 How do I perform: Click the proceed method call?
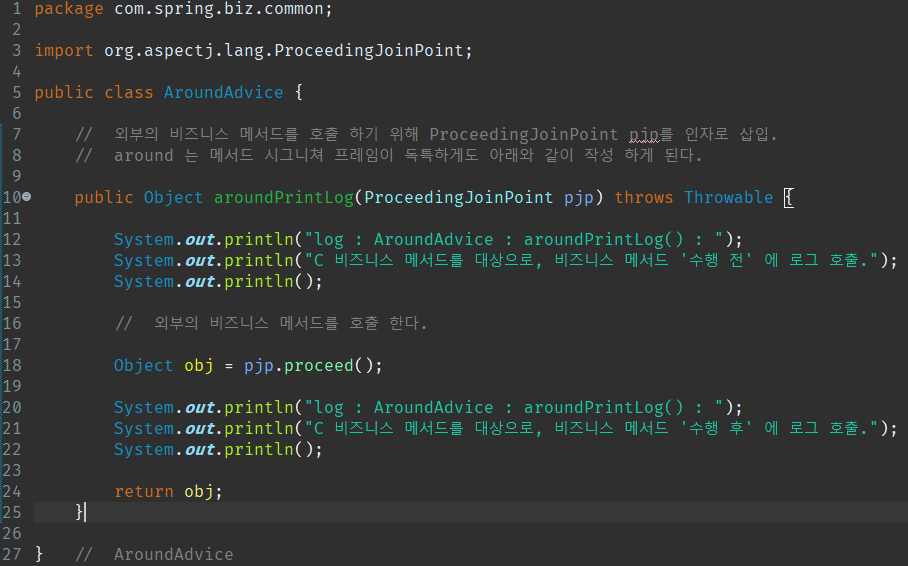click(x=318, y=366)
